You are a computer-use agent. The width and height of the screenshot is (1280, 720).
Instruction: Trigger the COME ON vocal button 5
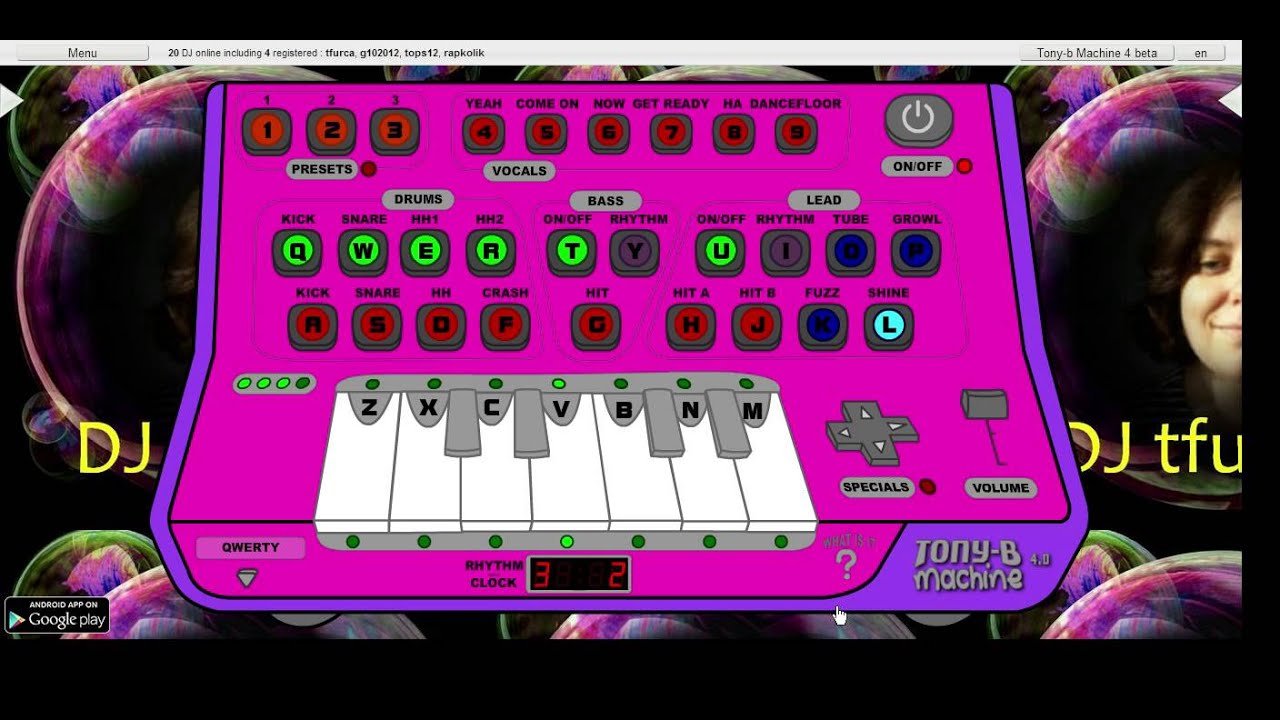[x=546, y=132]
